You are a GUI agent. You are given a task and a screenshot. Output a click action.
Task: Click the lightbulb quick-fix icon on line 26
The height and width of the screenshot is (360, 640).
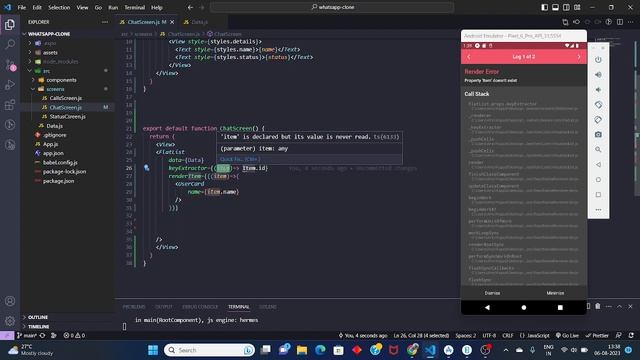(147, 168)
